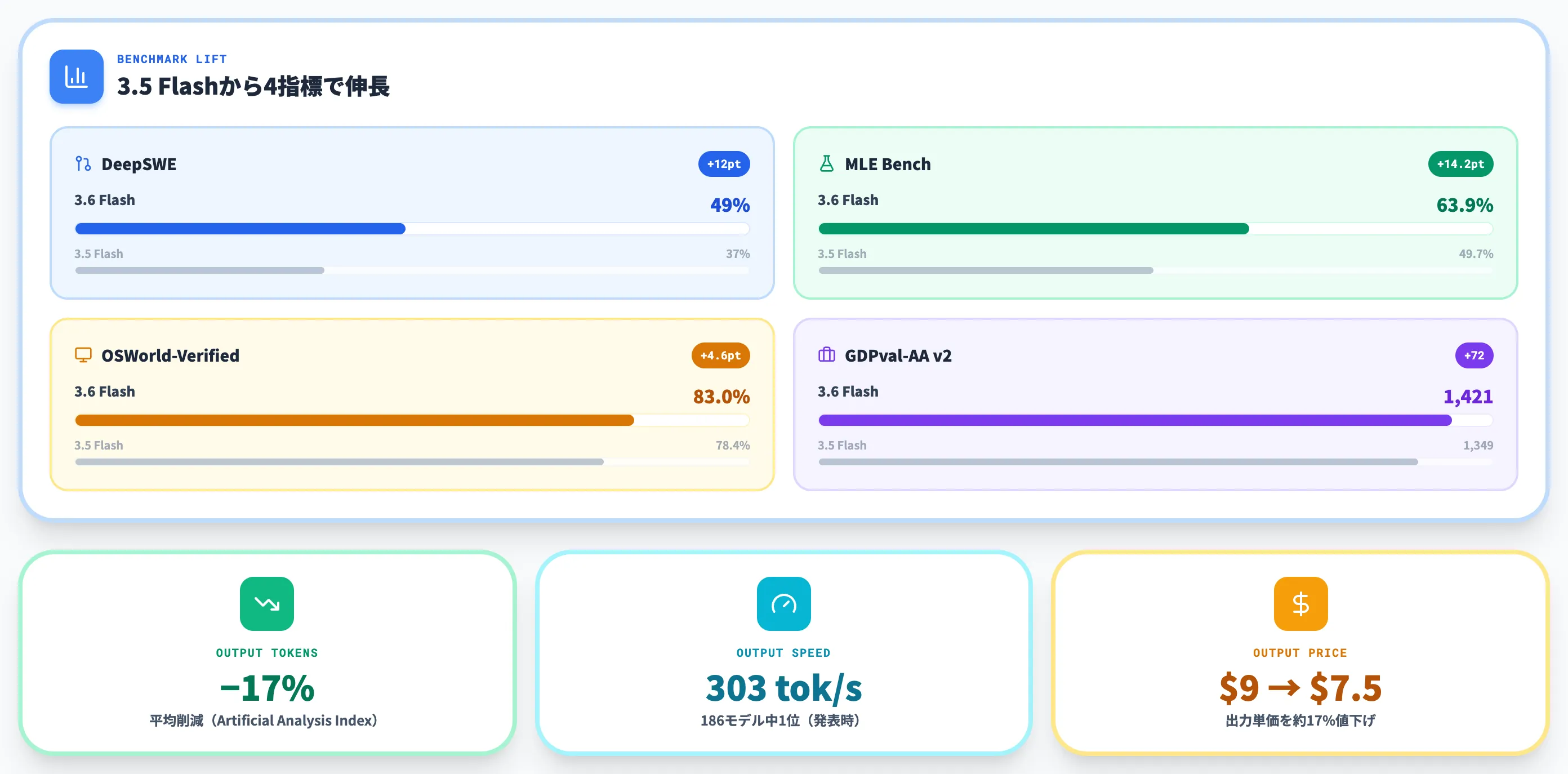Click the teal speedometer Output Speed icon
This screenshot has width=1568, height=774.
tap(783, 603)
